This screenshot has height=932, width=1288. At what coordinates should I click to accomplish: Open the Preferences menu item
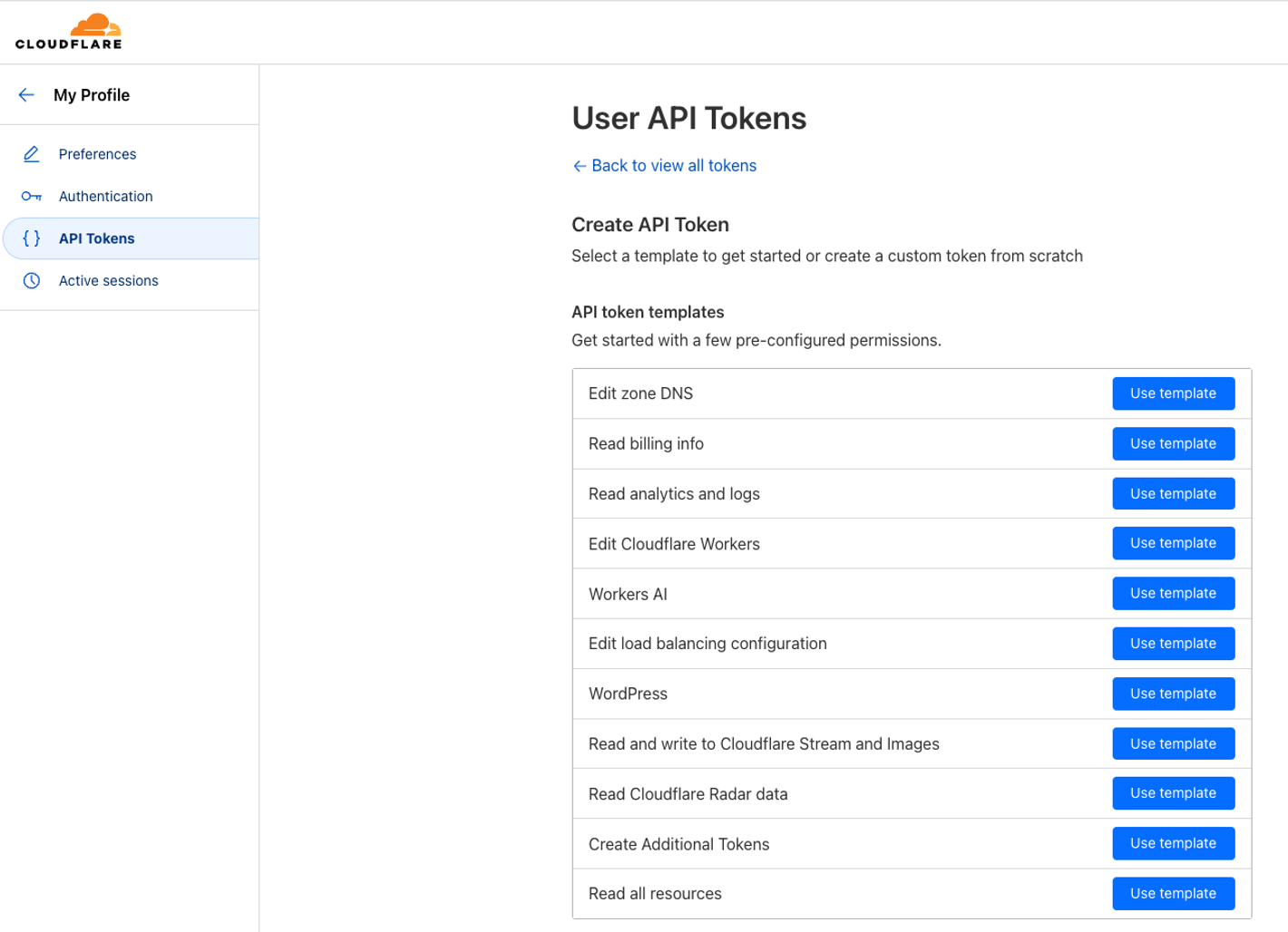coord(130,154)
